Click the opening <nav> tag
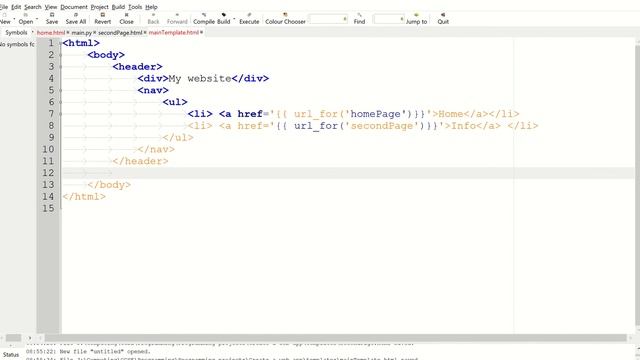This screenshot has height=360, width=640. click(x=153, y=90)
